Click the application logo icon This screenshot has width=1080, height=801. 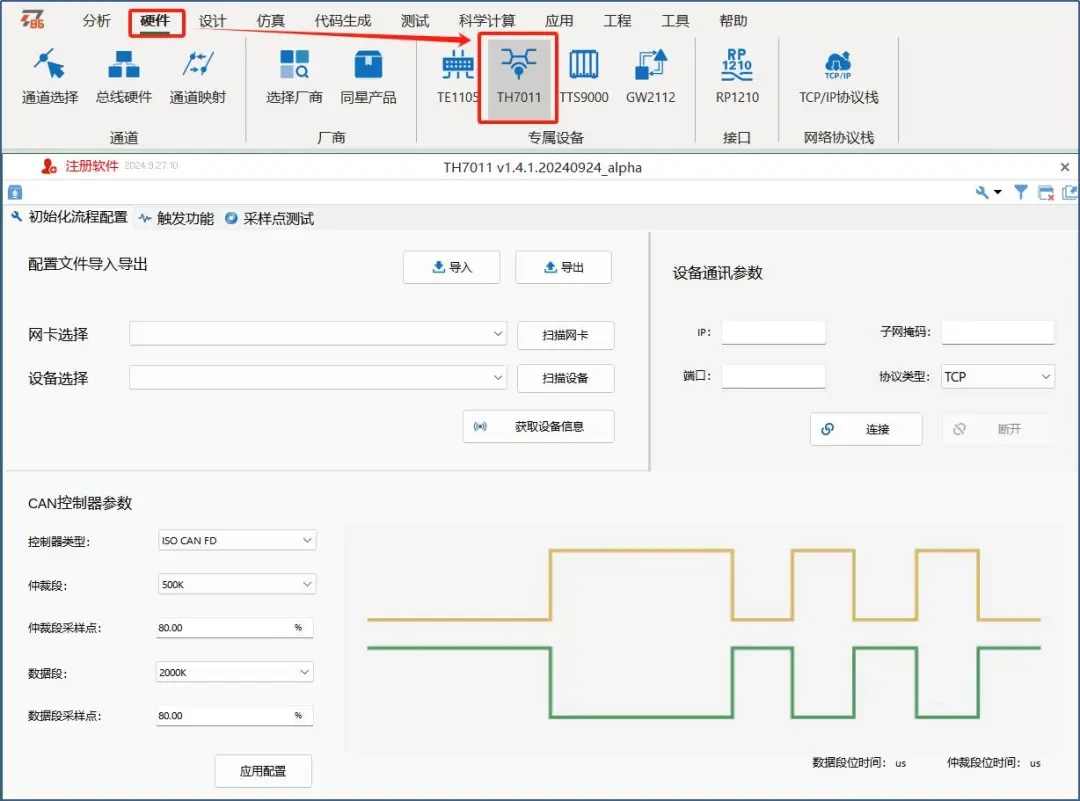pos(32,19)
